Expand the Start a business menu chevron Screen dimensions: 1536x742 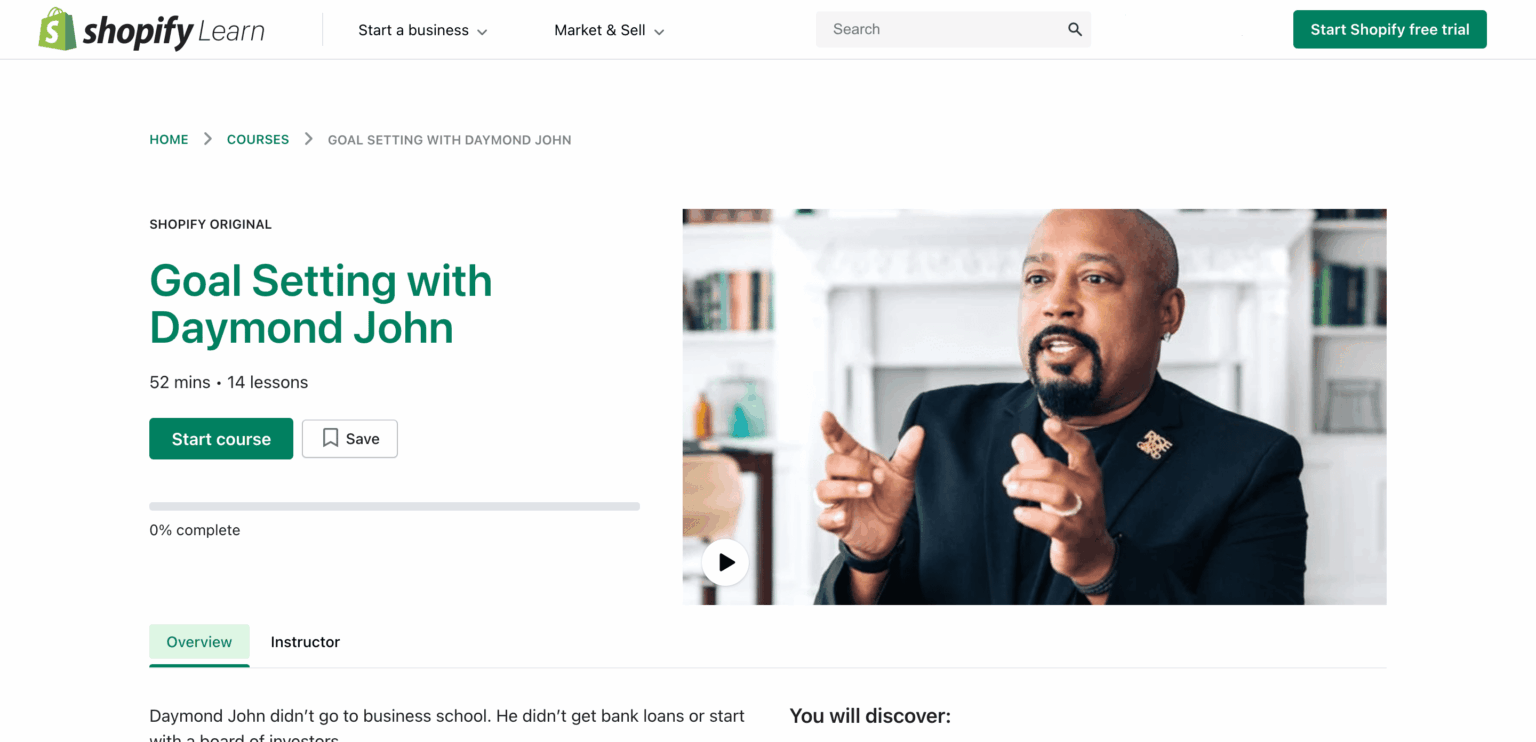[484, 31]
